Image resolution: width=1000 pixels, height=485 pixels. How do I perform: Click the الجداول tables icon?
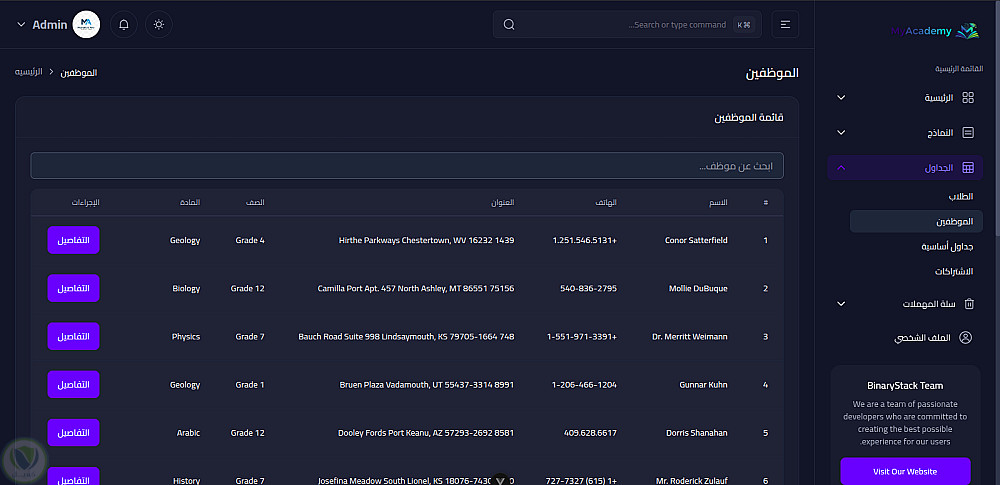(968, 168)
